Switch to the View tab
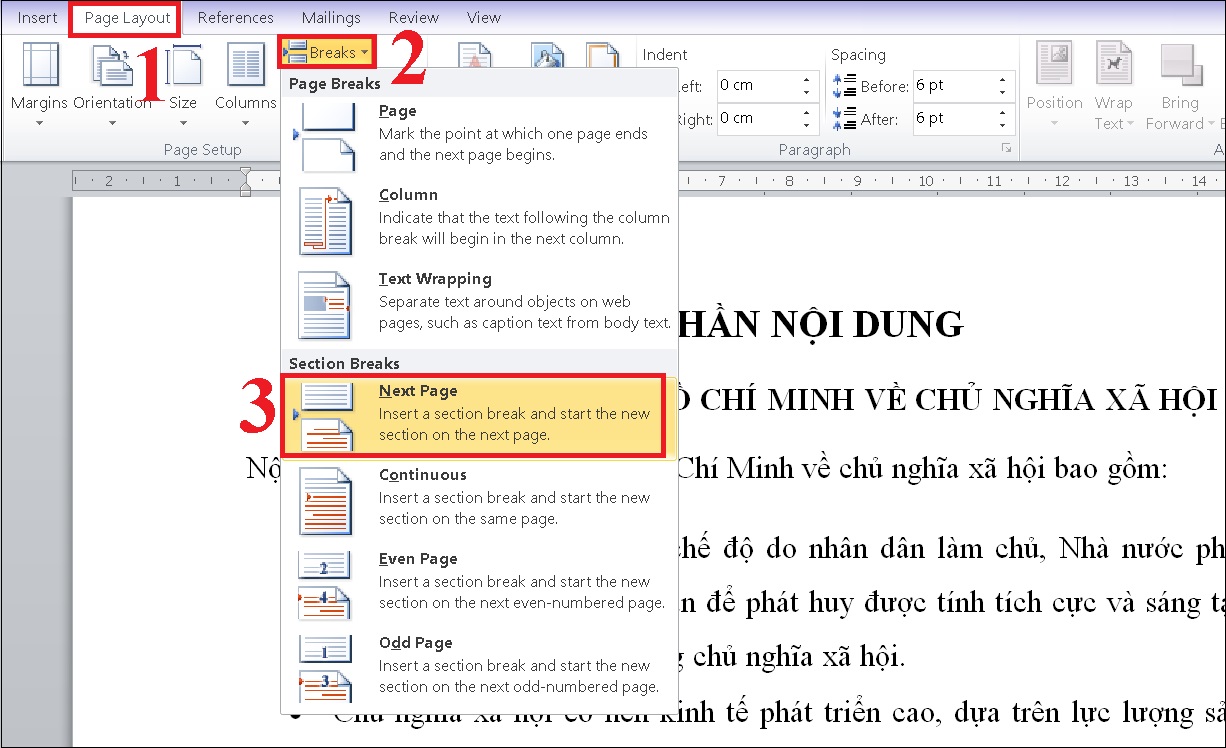This screenshot has width=1226, height=748. click(483, 17)
